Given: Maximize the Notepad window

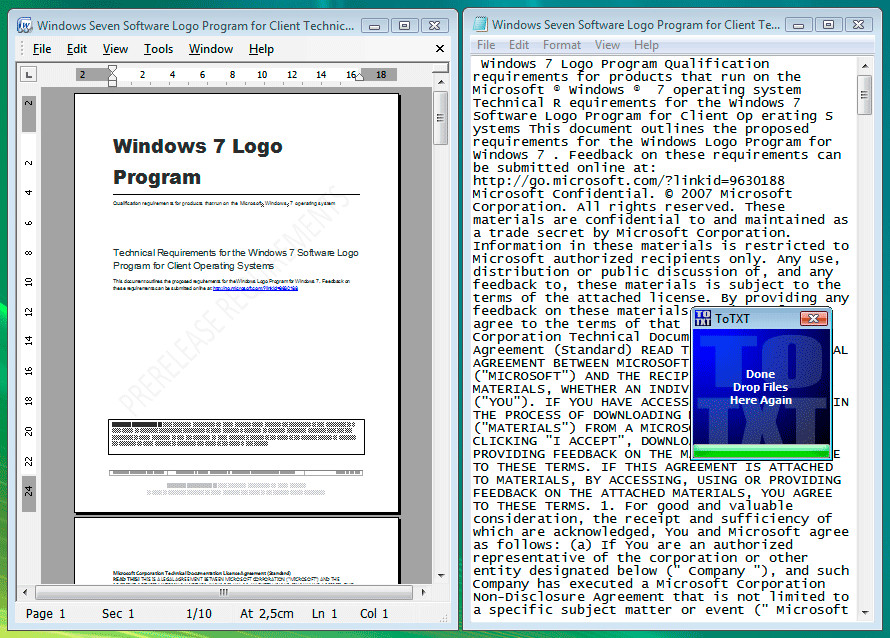Looking at the screenshot, I should click(828, 25).
